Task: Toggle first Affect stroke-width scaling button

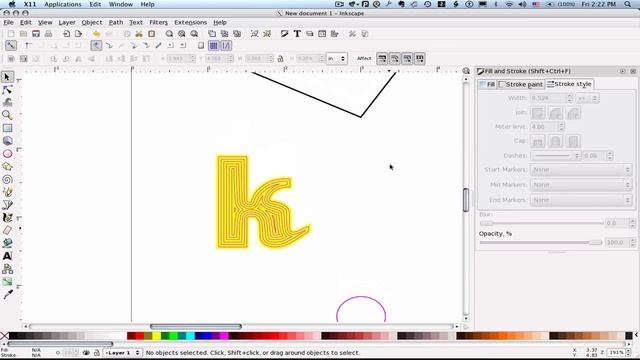Action: pyautogui.click(x=382, y=59)
